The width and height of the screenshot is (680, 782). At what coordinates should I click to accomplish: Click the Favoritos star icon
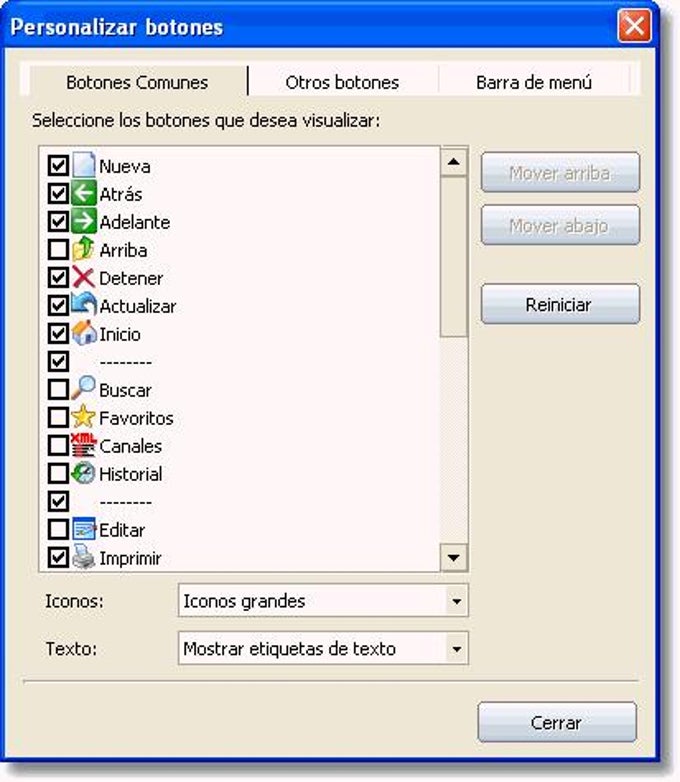click(83, 416)
